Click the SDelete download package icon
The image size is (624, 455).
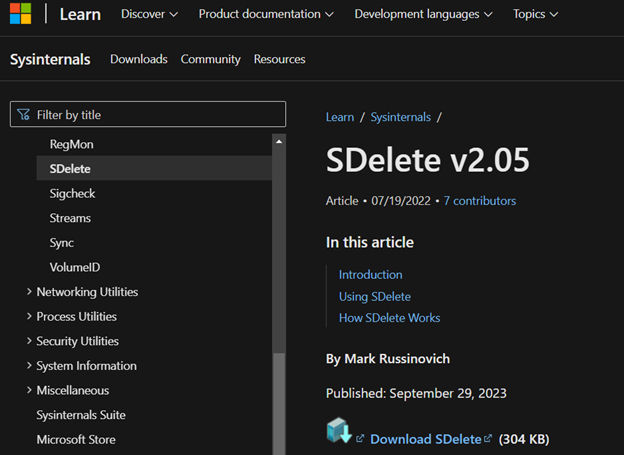click(339, 430)
